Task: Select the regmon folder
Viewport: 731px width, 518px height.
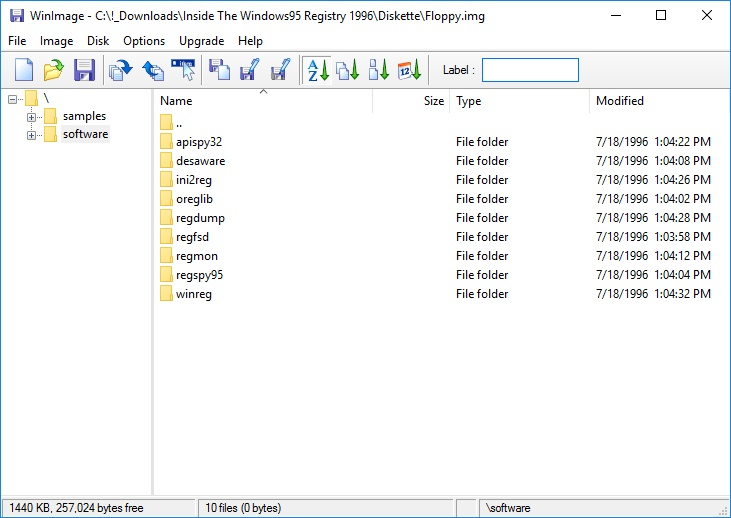Action: pos(197,256)
